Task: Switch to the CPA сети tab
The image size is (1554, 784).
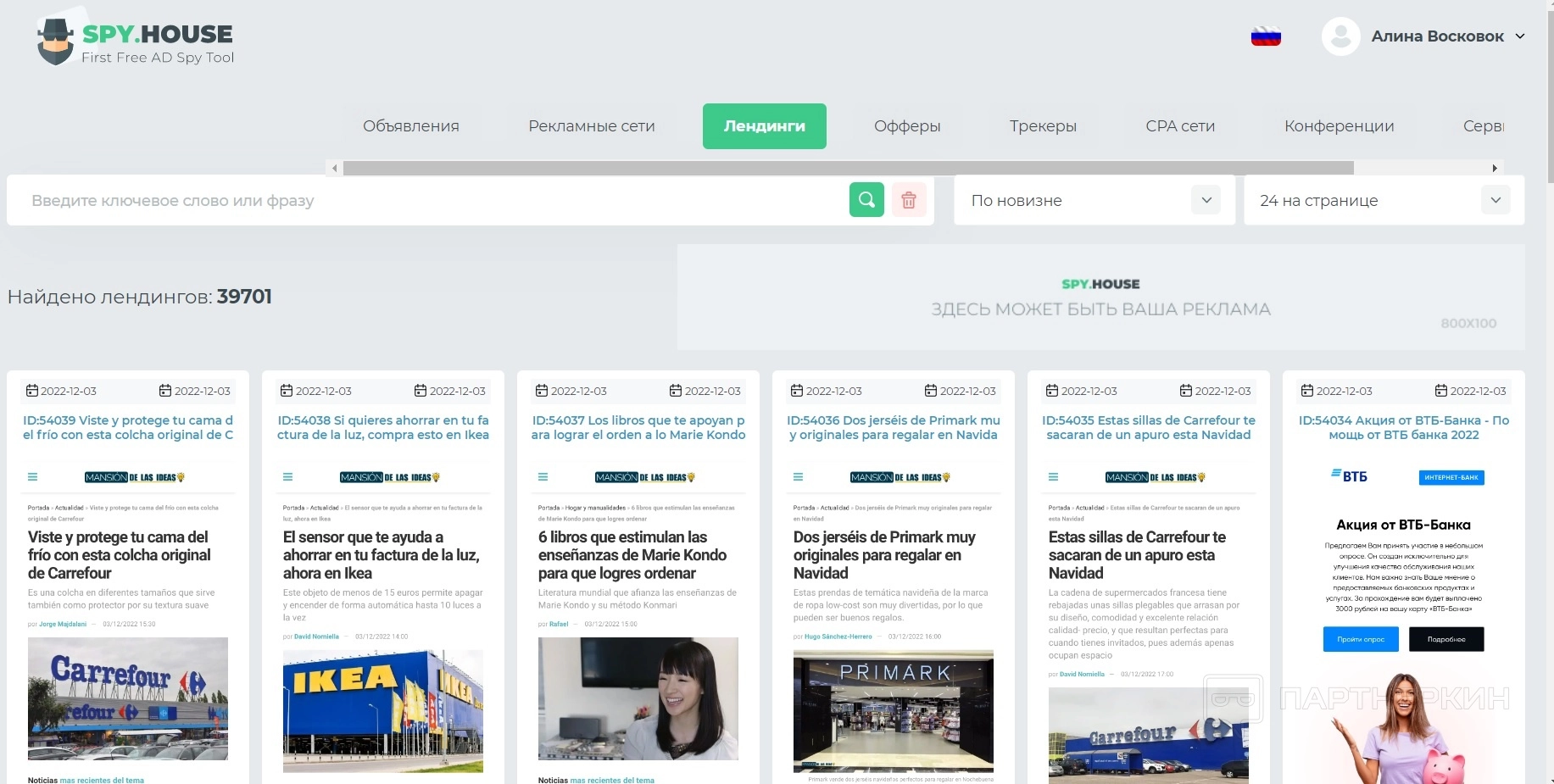Action: point(1180,126)
